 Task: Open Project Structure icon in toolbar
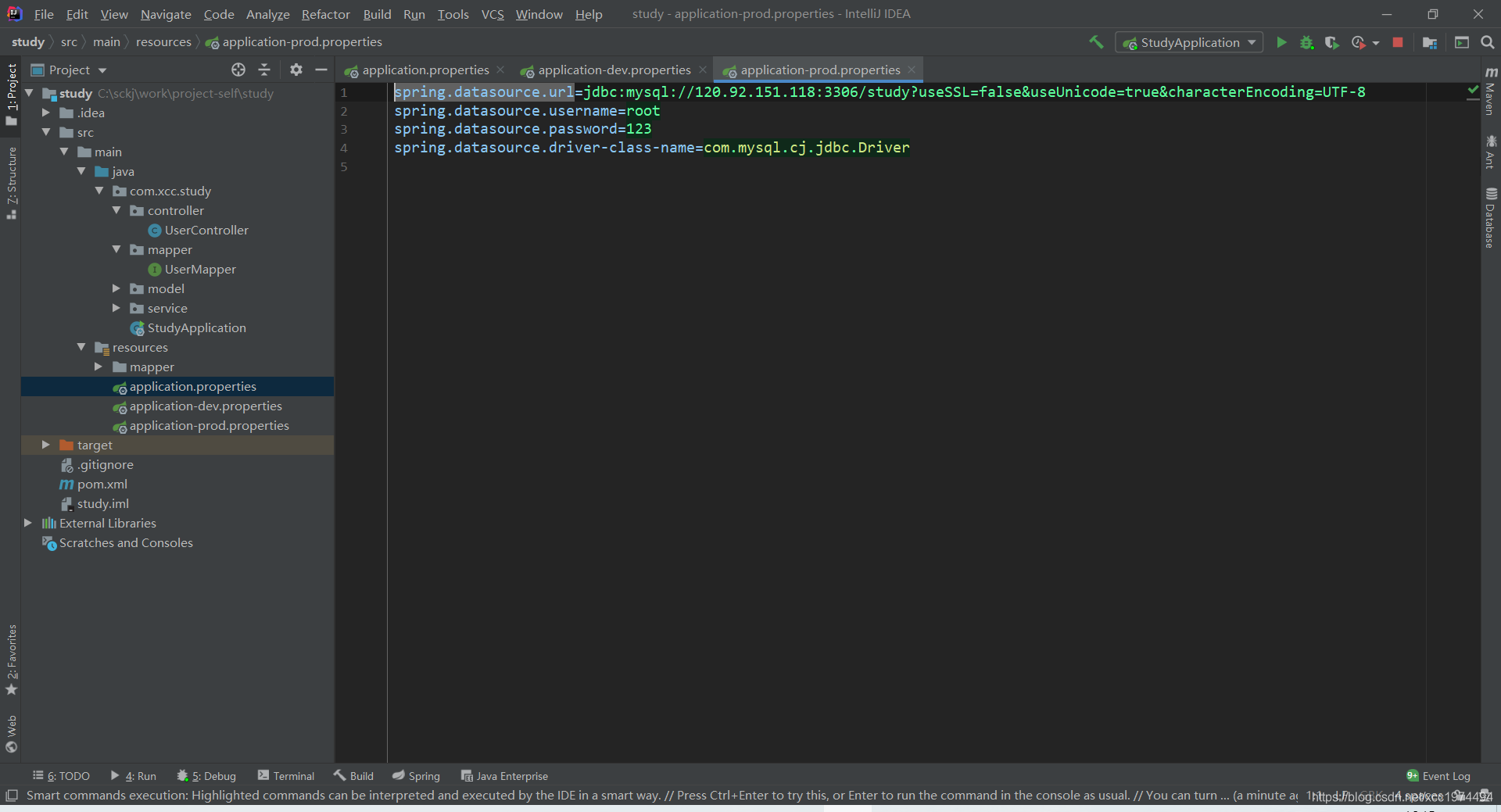click(1430, 42)
